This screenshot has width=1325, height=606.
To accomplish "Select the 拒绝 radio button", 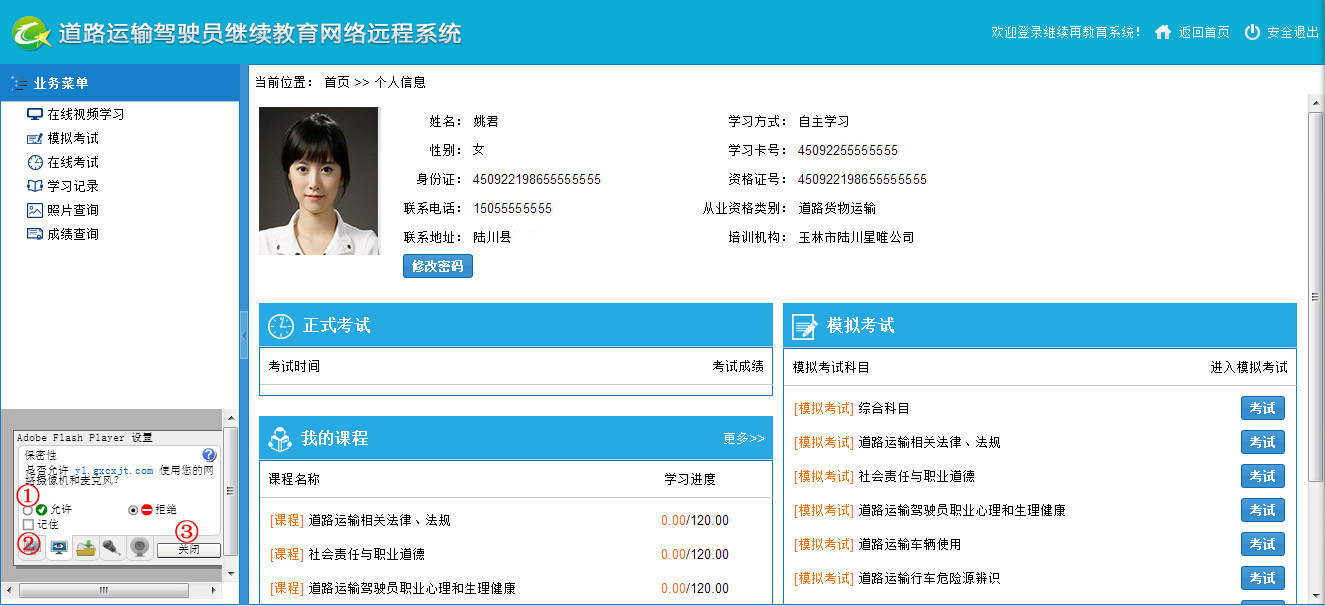I will point(133,510).
